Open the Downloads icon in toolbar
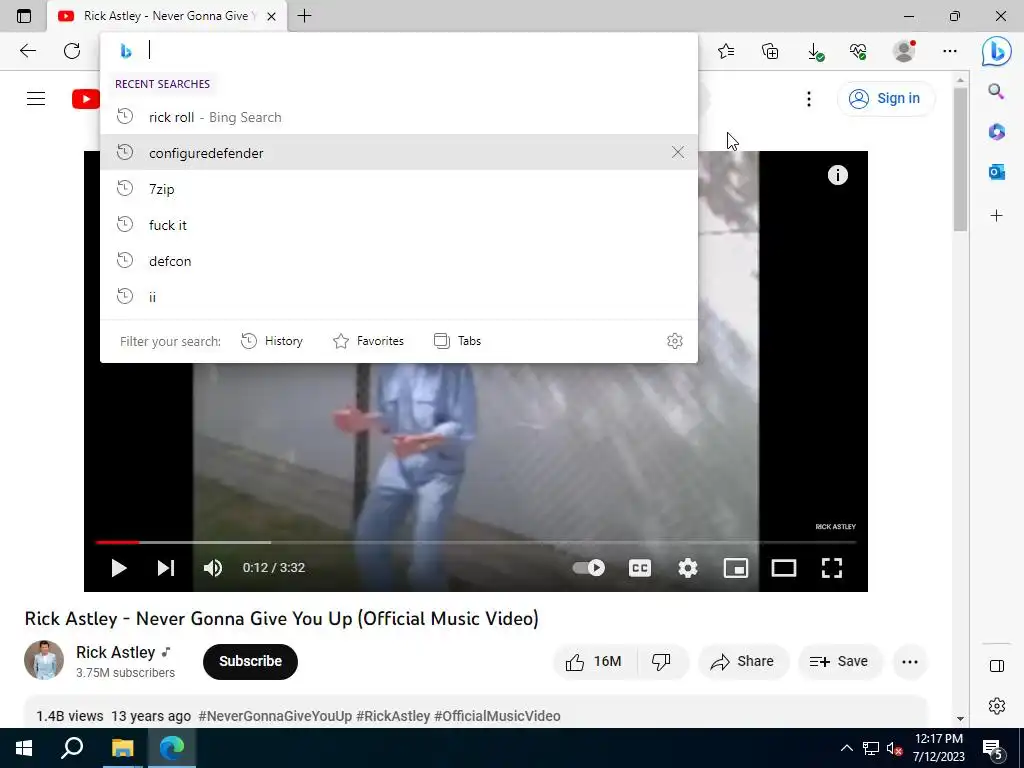The height and width of the screenshot is (768, 1024). (x=814, y=51)
